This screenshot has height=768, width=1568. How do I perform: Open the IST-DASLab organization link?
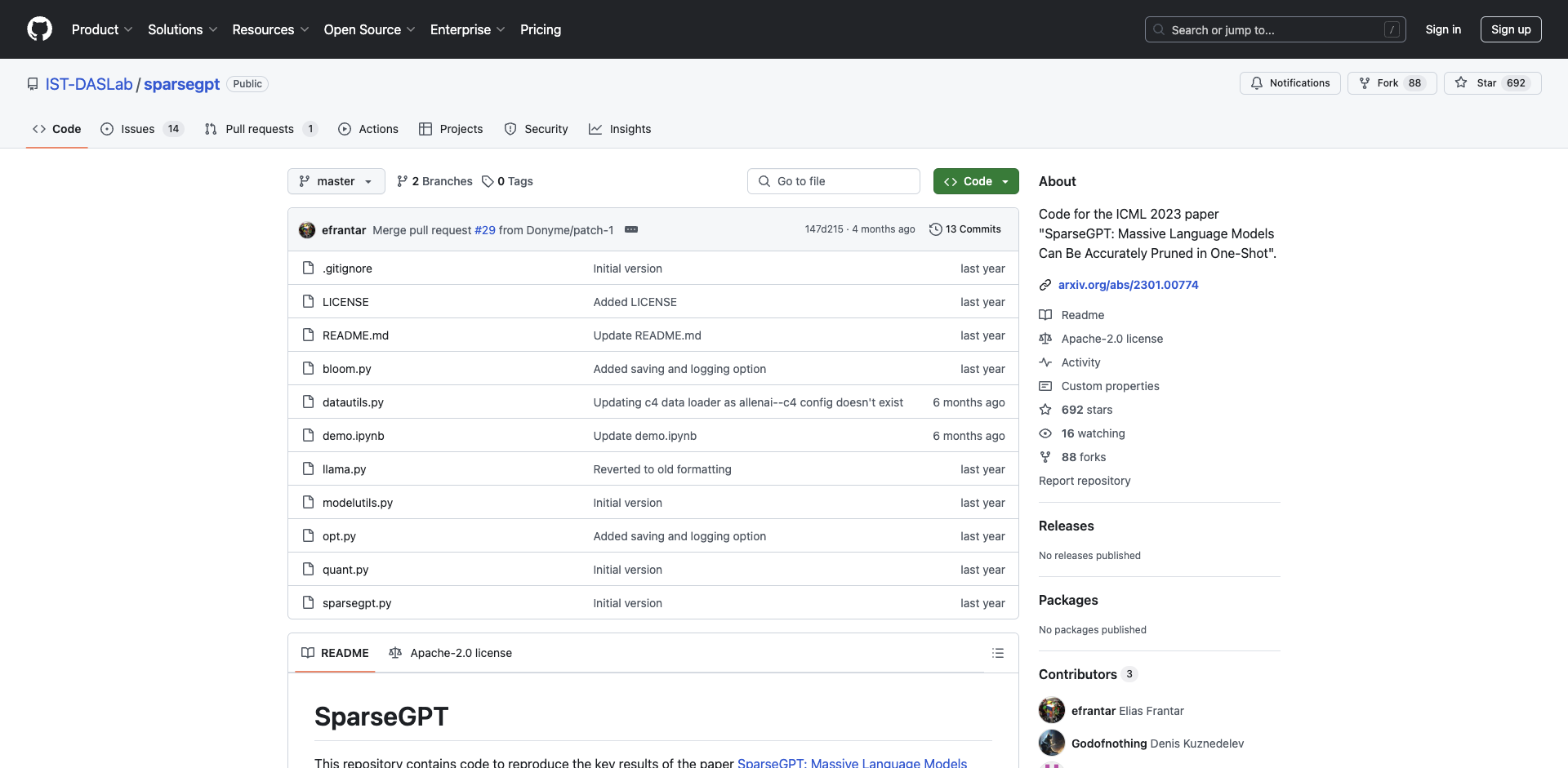(89, 84)
